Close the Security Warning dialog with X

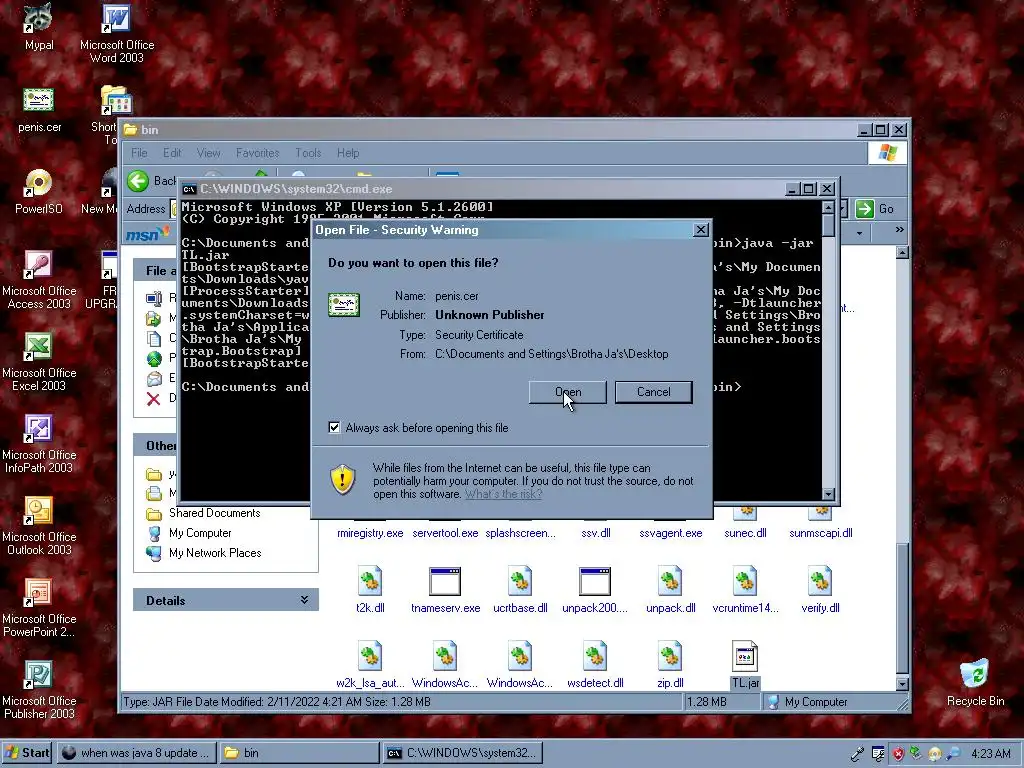click(700, 230)
